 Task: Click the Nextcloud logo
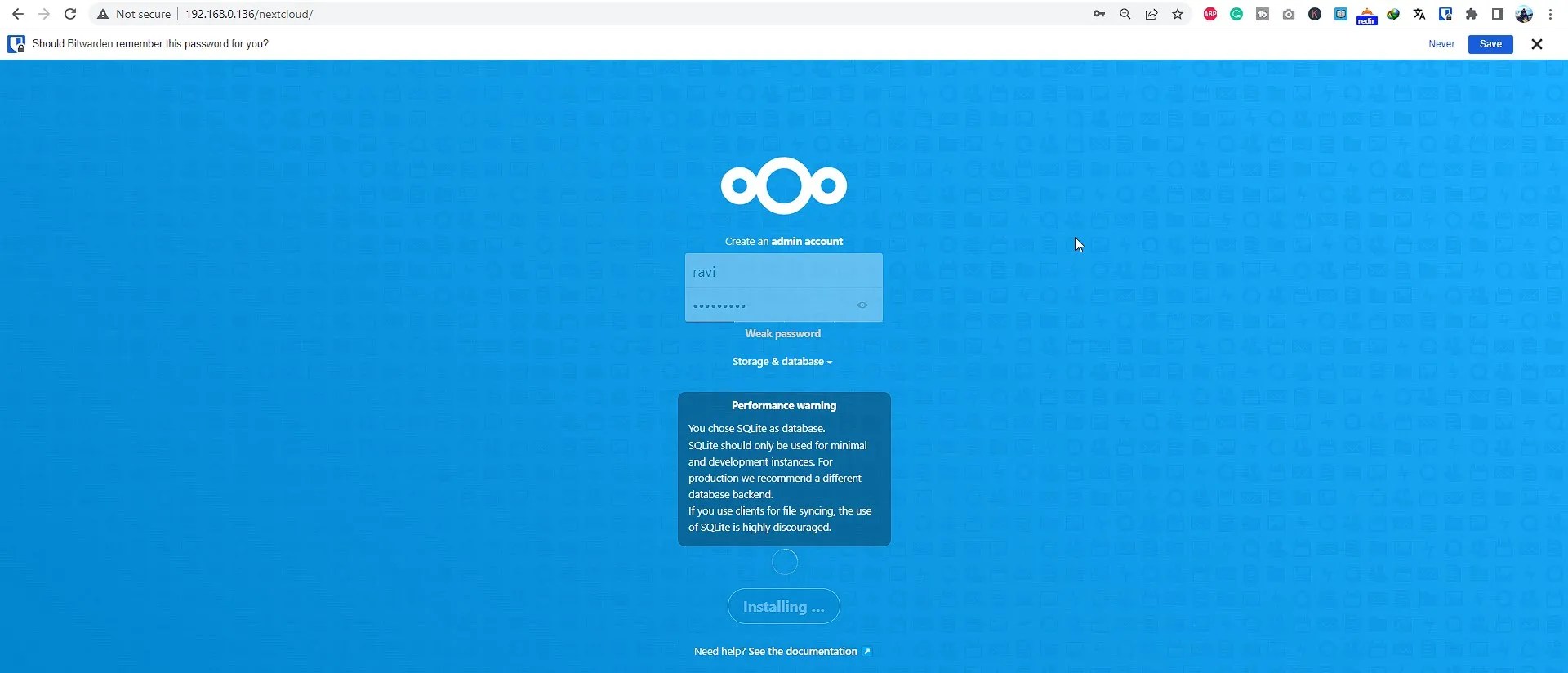coord(784,185)
